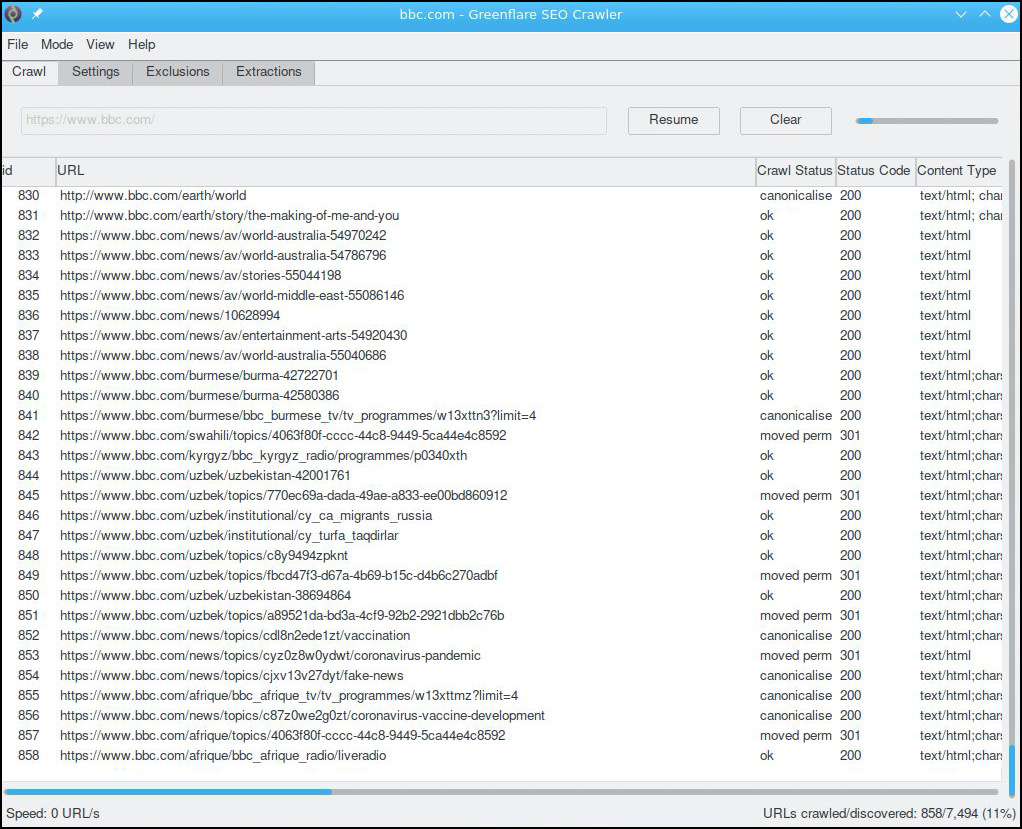Select URL news/topics/cjxv13v27dyt/fake-news
The height and width of the screenshot is (829, 1022).
click(231, 675)
